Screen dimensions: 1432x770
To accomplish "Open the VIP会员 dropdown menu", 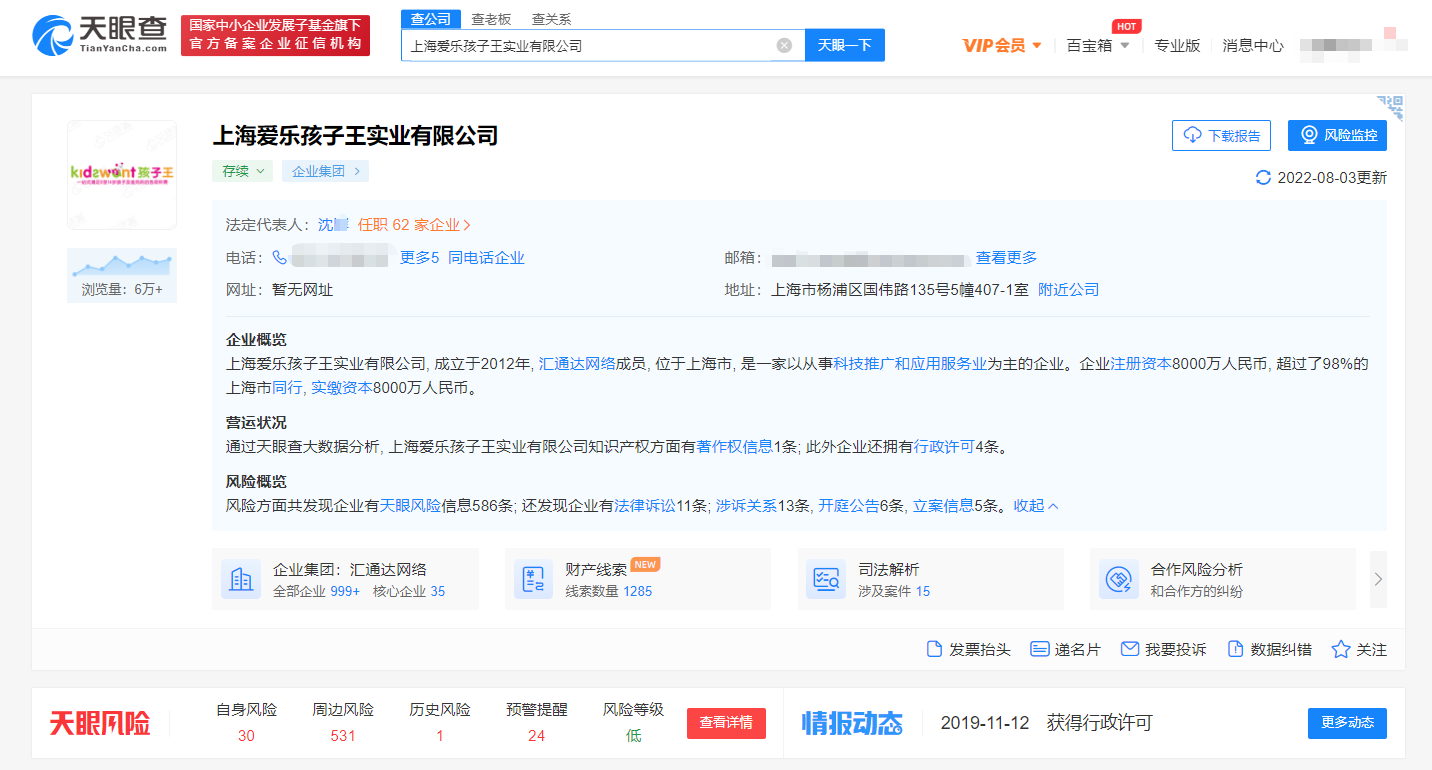I will click(1002, 45).
